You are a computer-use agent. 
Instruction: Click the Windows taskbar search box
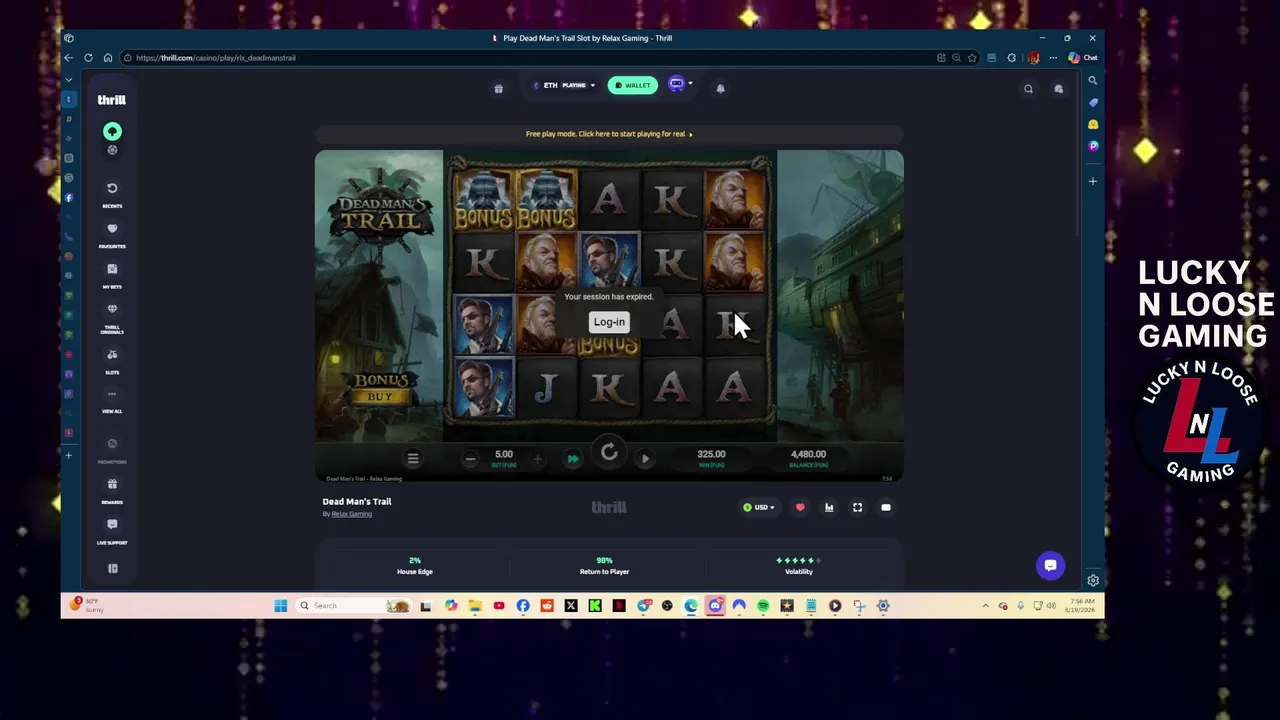(x=354, y=606)
